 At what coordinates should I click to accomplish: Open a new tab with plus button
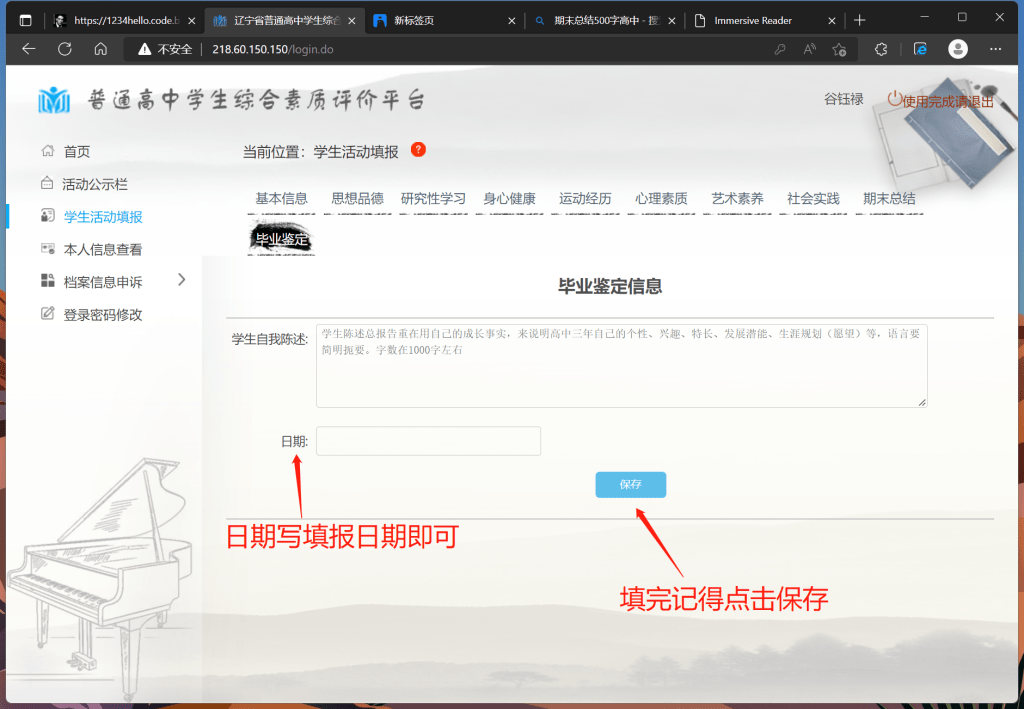point(859,20)
